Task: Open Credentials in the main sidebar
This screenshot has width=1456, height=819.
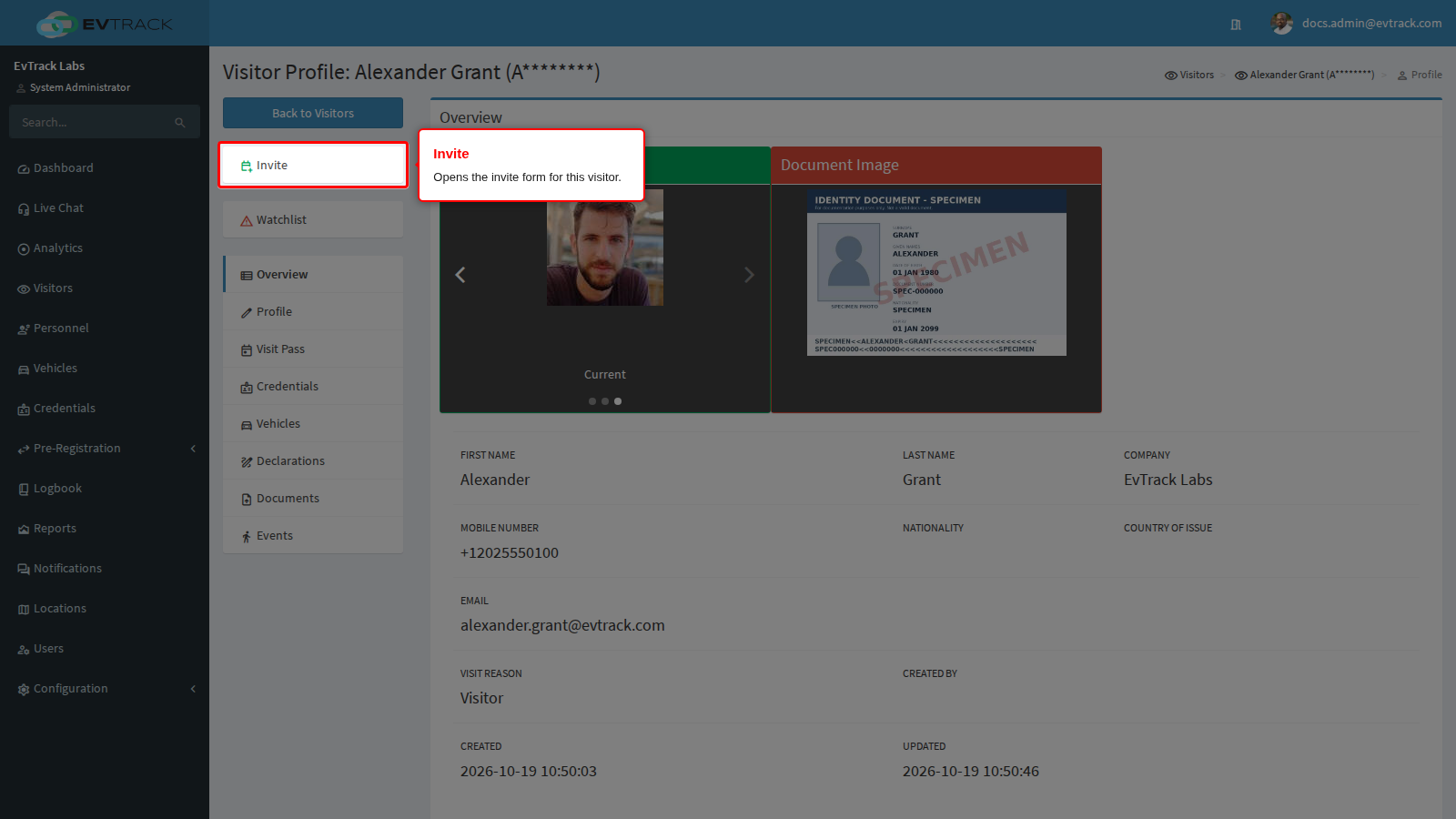Action: 105,409
